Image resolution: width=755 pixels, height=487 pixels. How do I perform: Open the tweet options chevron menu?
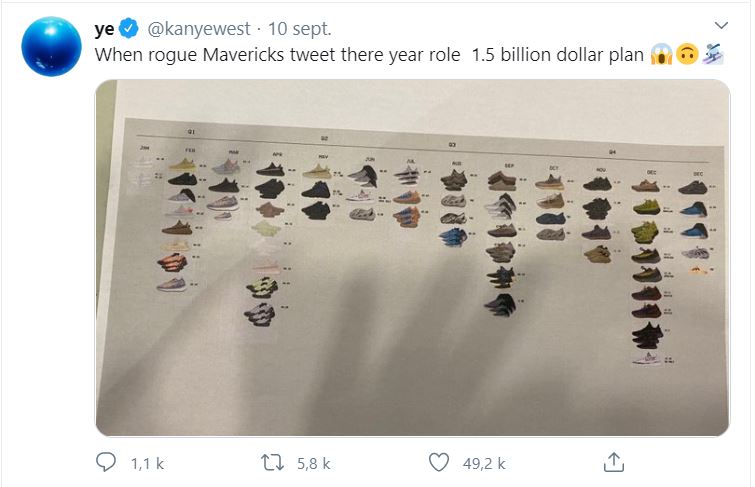tap(721, 25)
